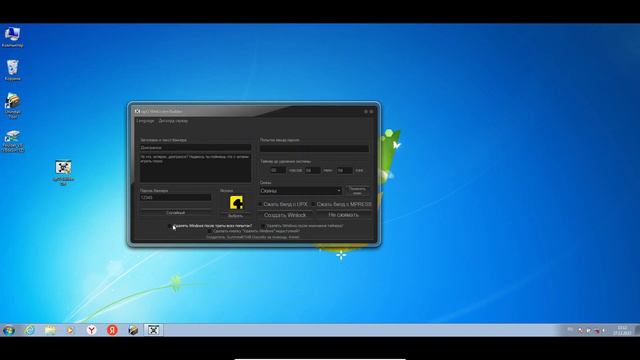Open the red Yandex Я taskbar icon
This screenshot has width=640, height=360.
112,330
